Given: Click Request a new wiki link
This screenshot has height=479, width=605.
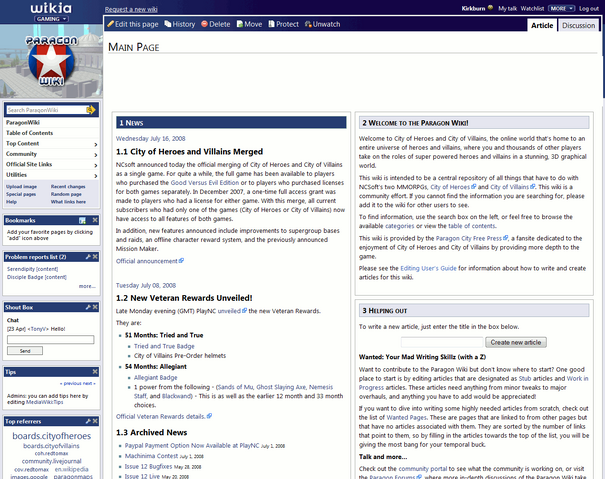Looking at the screenshot, I should pos(131,9).
